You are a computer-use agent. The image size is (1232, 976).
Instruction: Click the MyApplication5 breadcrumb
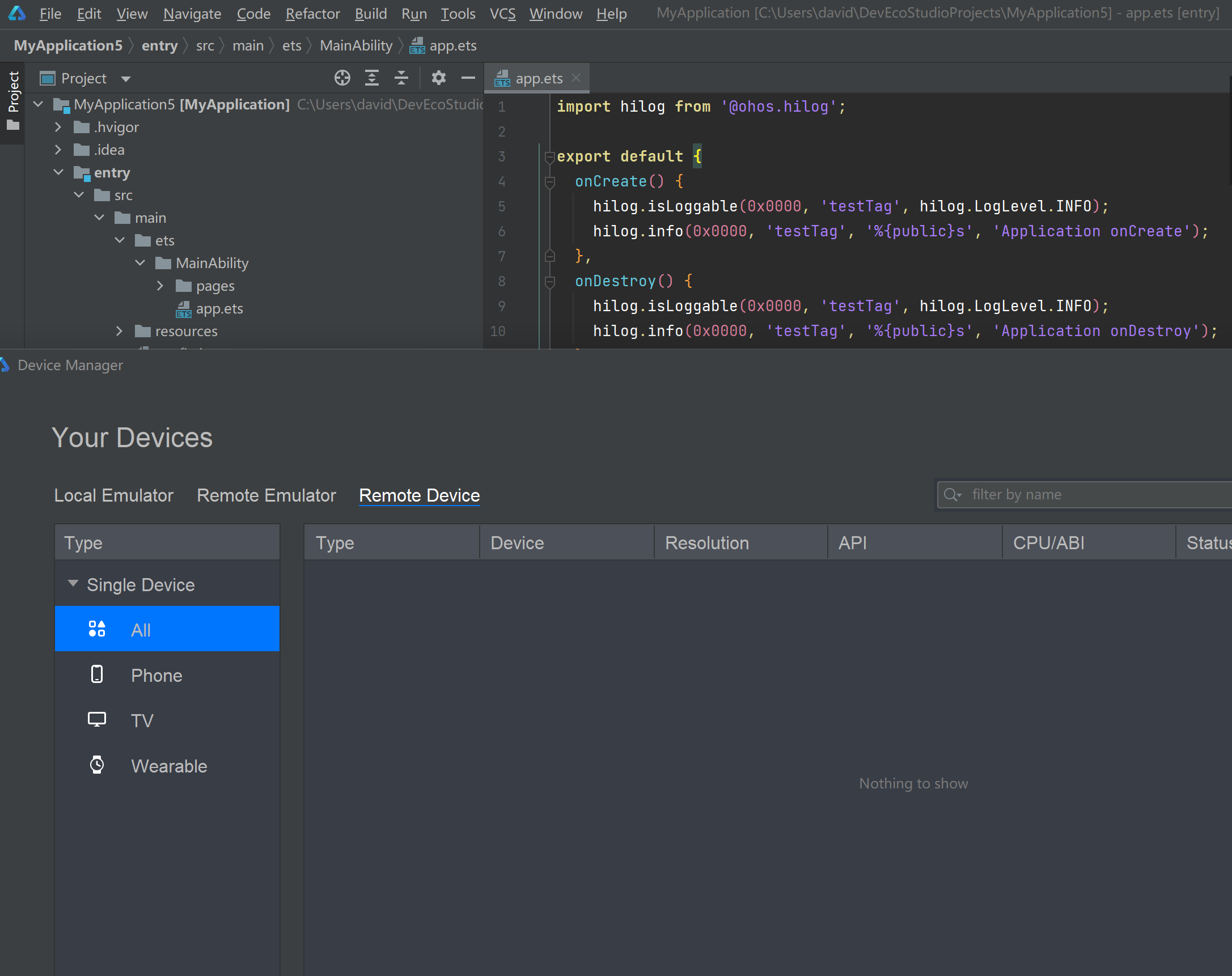click(x=68, y=46)
